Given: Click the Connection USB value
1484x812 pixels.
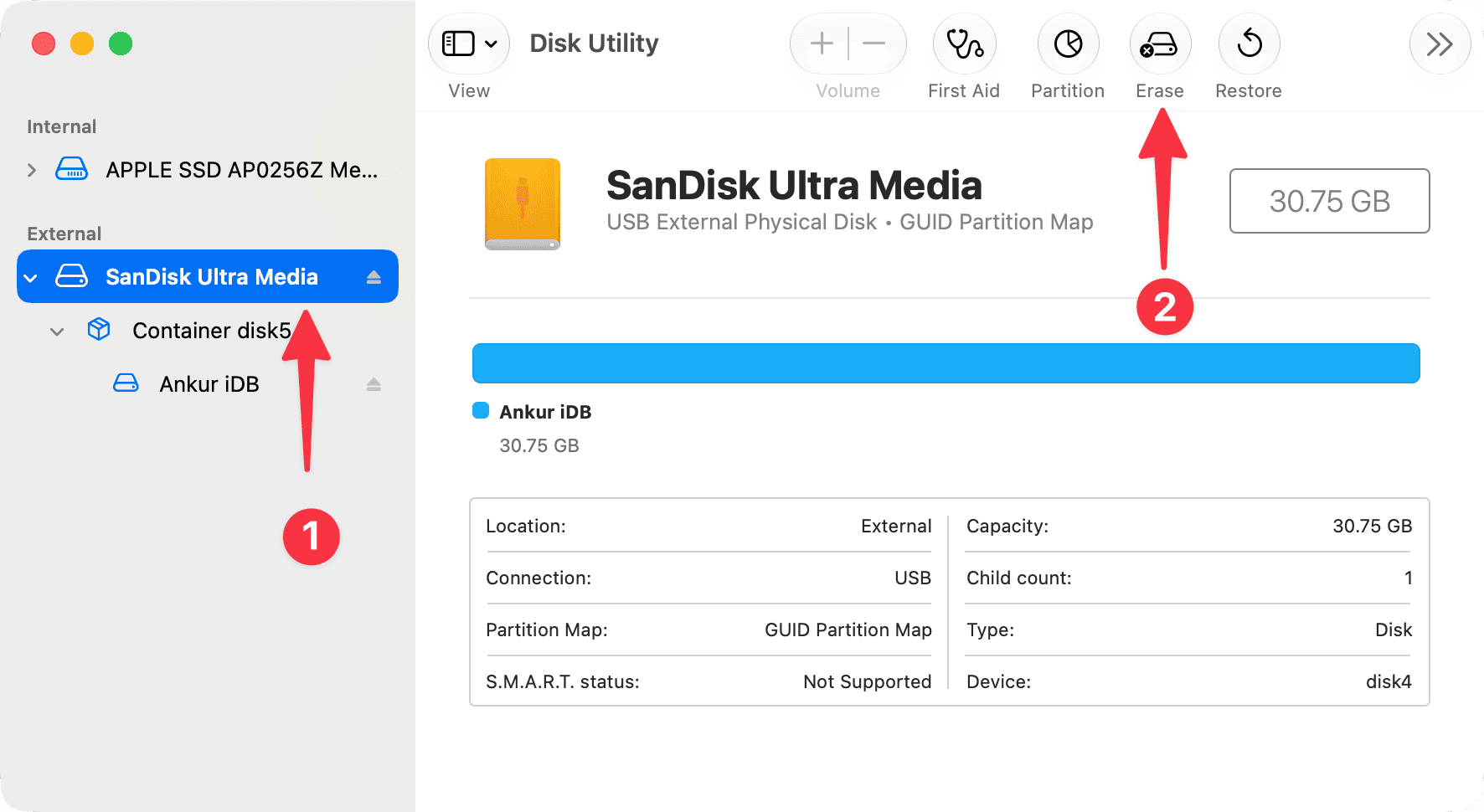Looking at the screenshot, I should tap(913, 578).
